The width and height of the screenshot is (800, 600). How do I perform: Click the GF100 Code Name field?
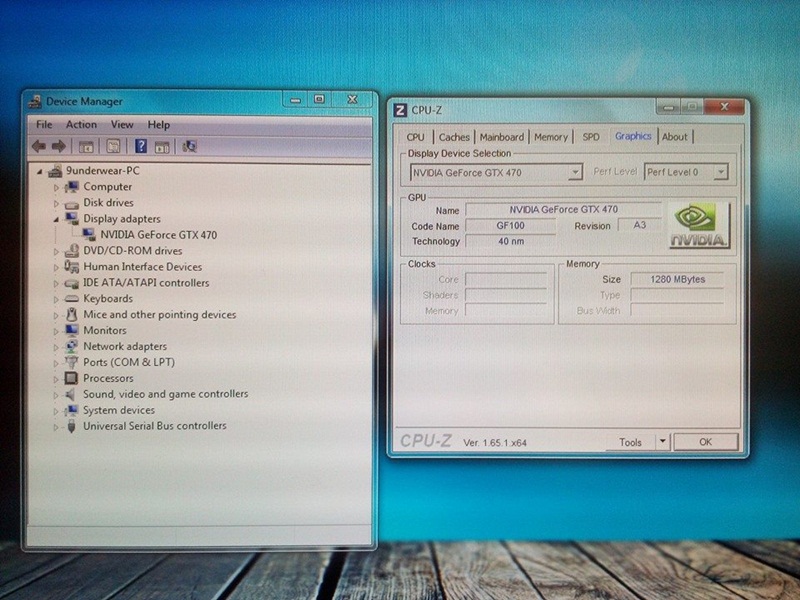pyautogui.click(x=511, y=226)
